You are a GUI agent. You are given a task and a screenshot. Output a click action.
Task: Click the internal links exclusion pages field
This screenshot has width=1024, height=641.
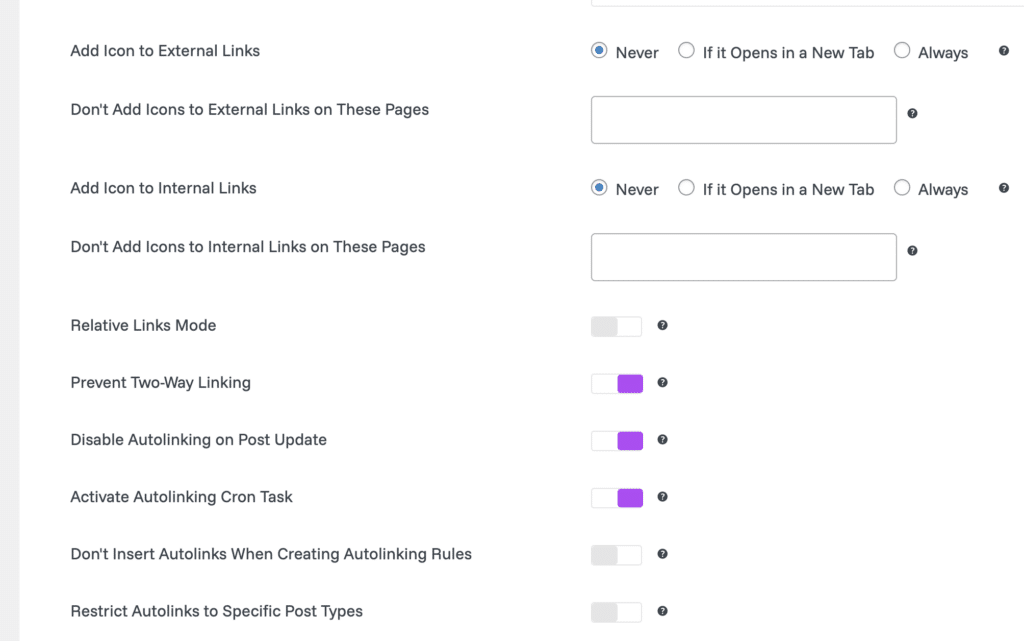[x=743, y=257]
